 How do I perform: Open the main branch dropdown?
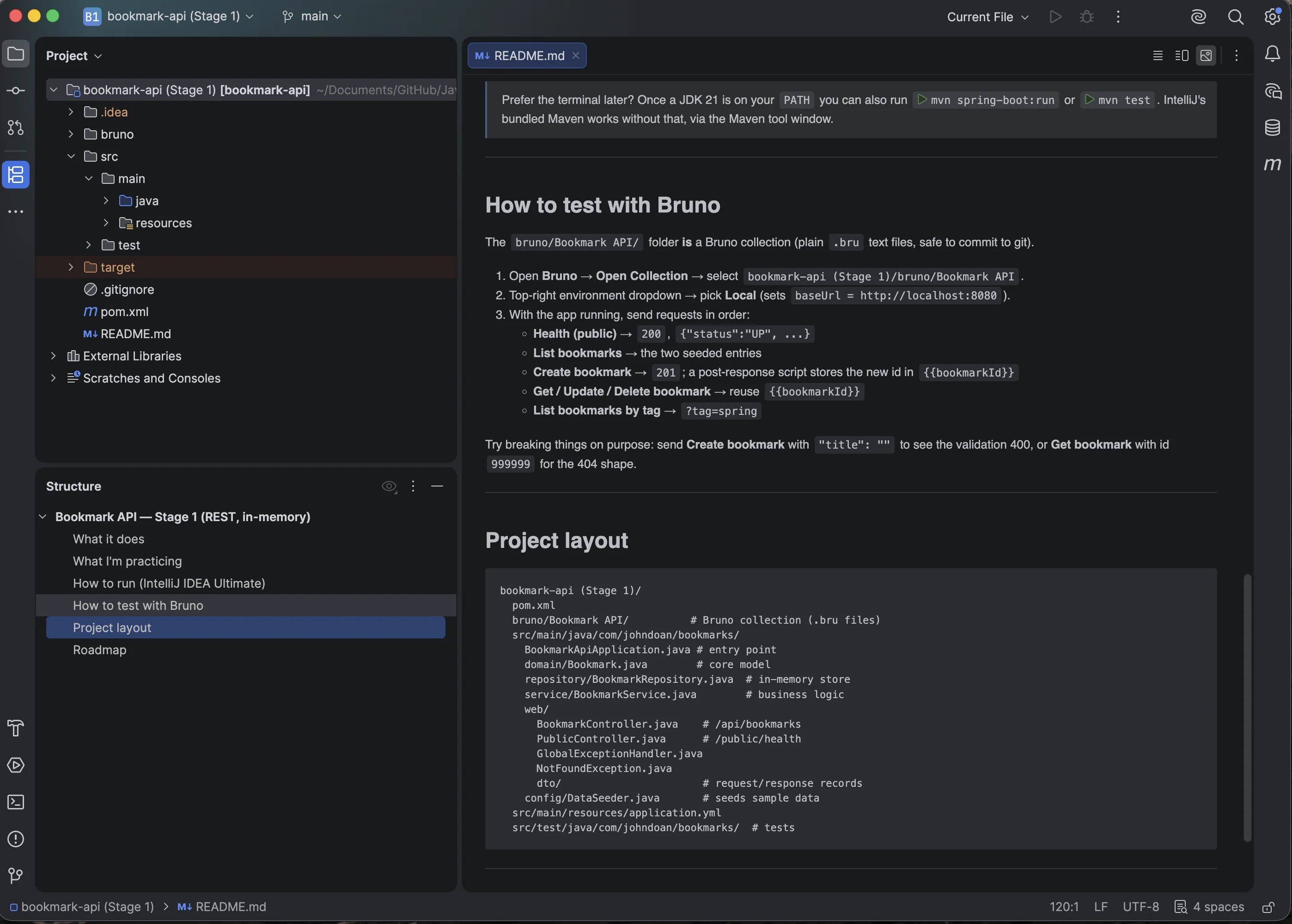(312, 17)
